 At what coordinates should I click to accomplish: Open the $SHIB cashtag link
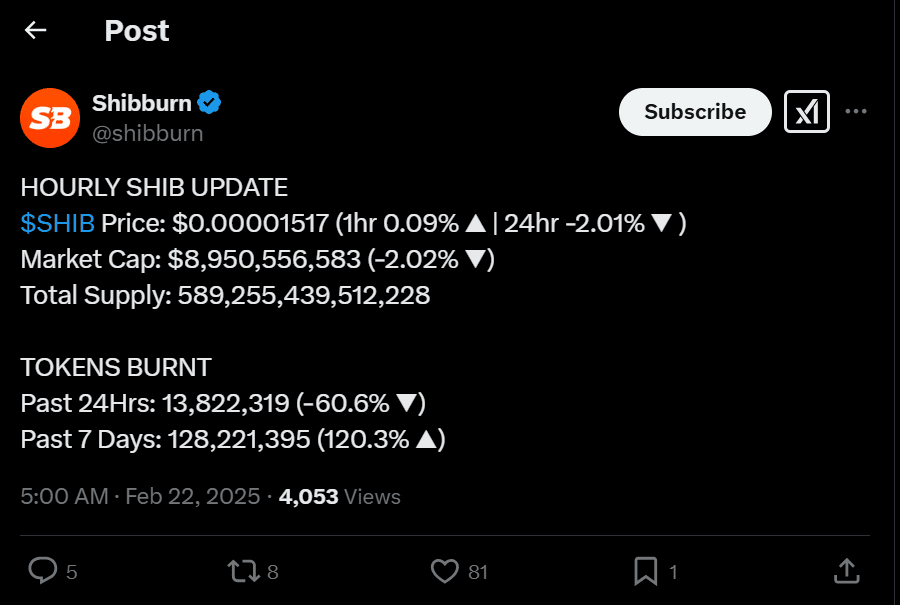point(58,223)
